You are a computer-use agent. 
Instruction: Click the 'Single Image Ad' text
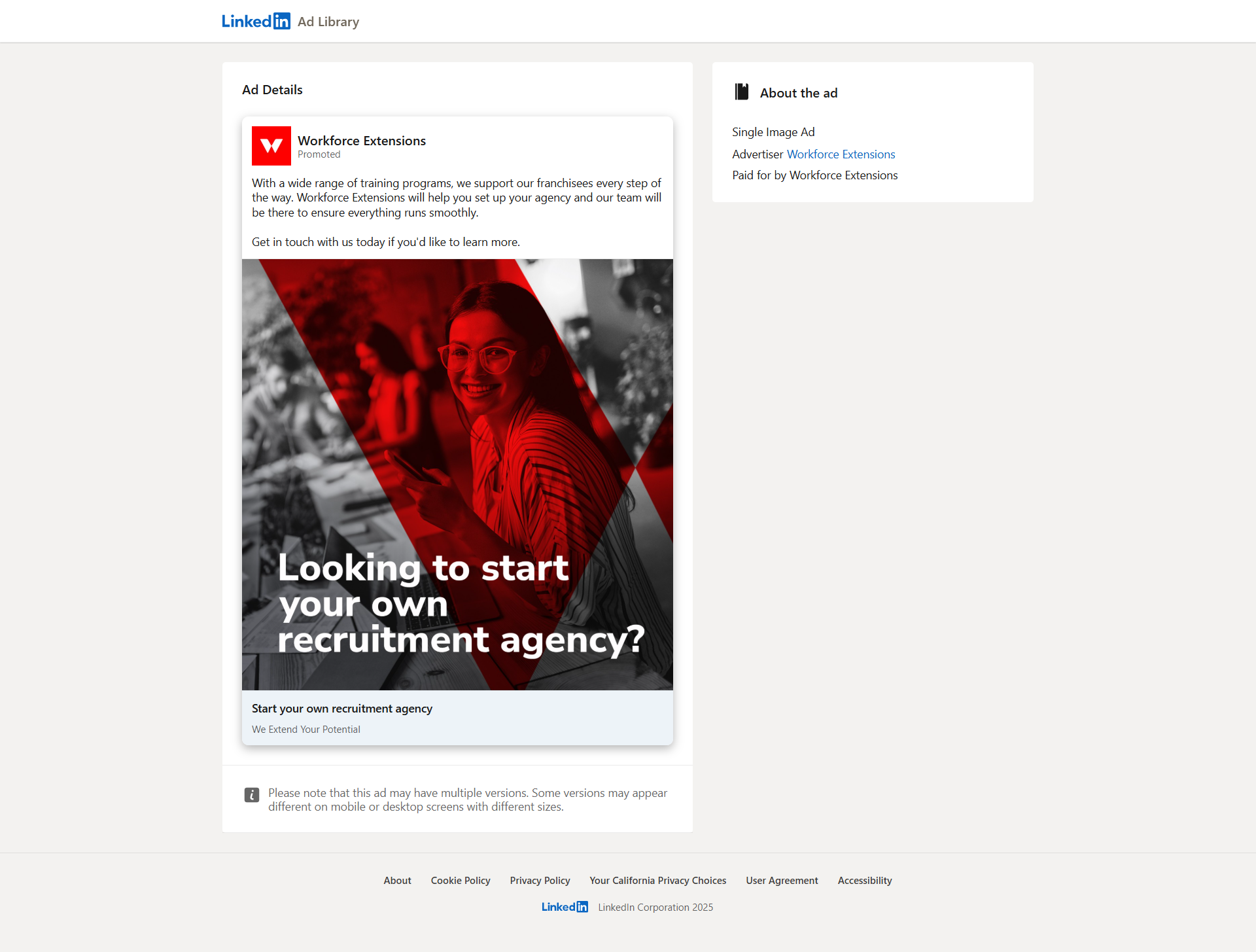tap(773, 132)
